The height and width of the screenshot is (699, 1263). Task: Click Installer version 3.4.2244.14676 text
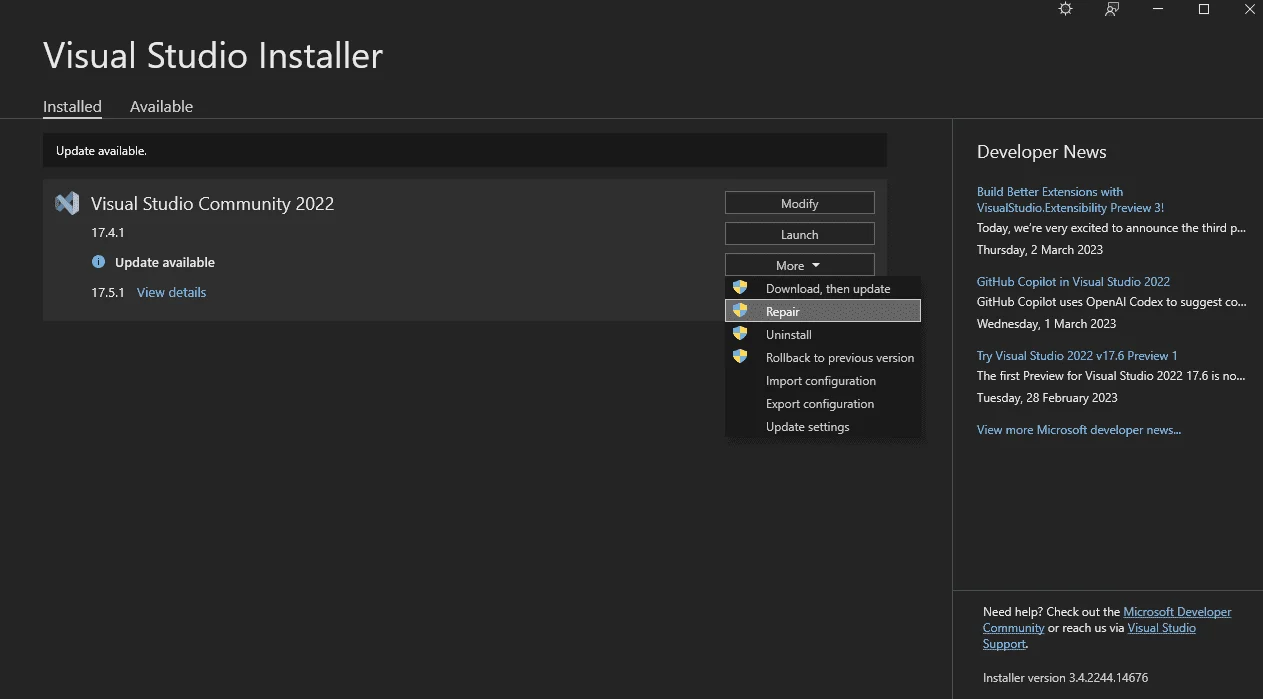tap(1065, 677)
